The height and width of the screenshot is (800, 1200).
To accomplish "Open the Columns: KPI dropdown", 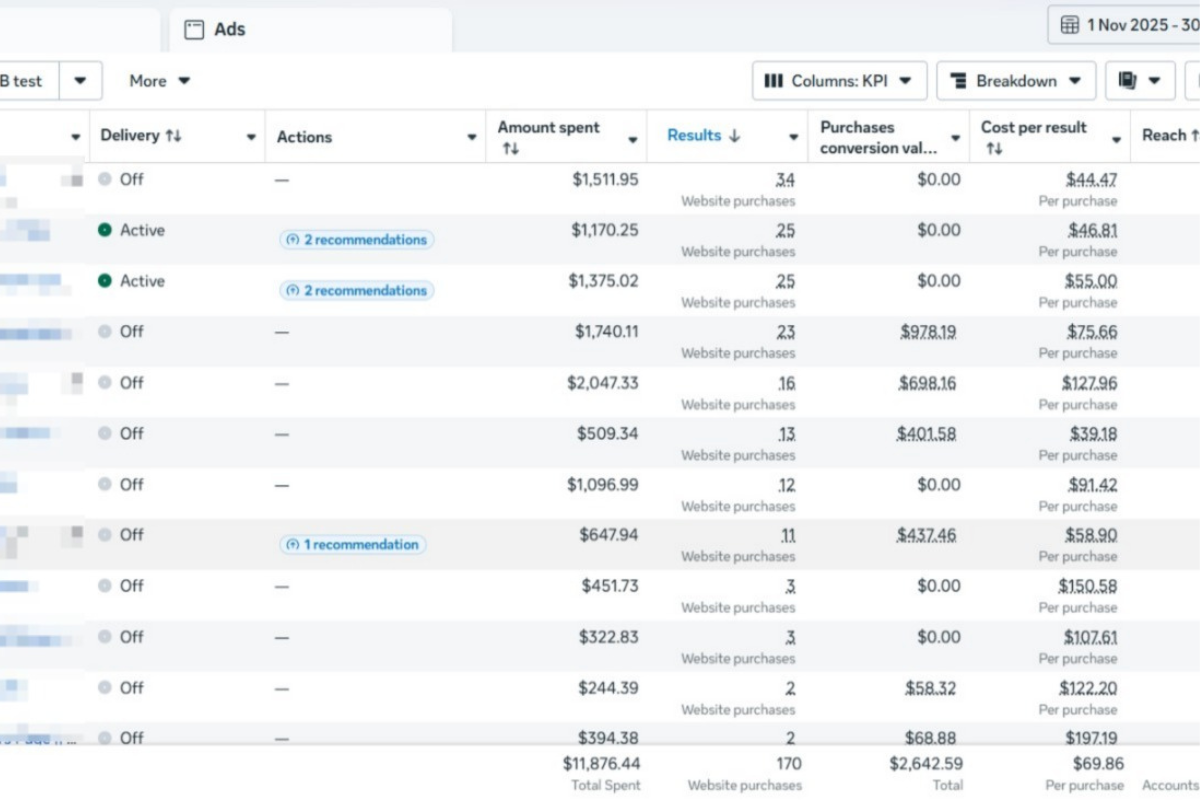I will click(x=839, y=81).
